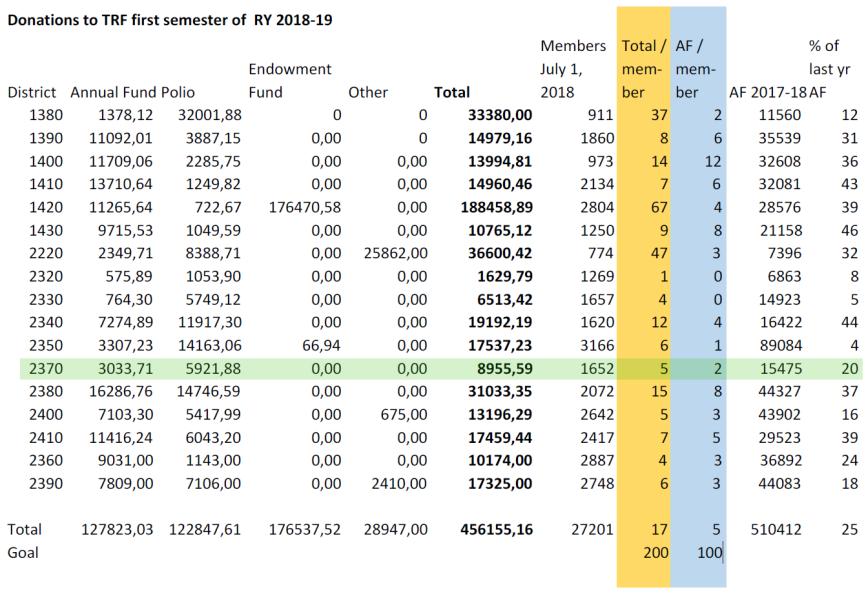Select the 'Total / member' header

click(x=644, y=69)
